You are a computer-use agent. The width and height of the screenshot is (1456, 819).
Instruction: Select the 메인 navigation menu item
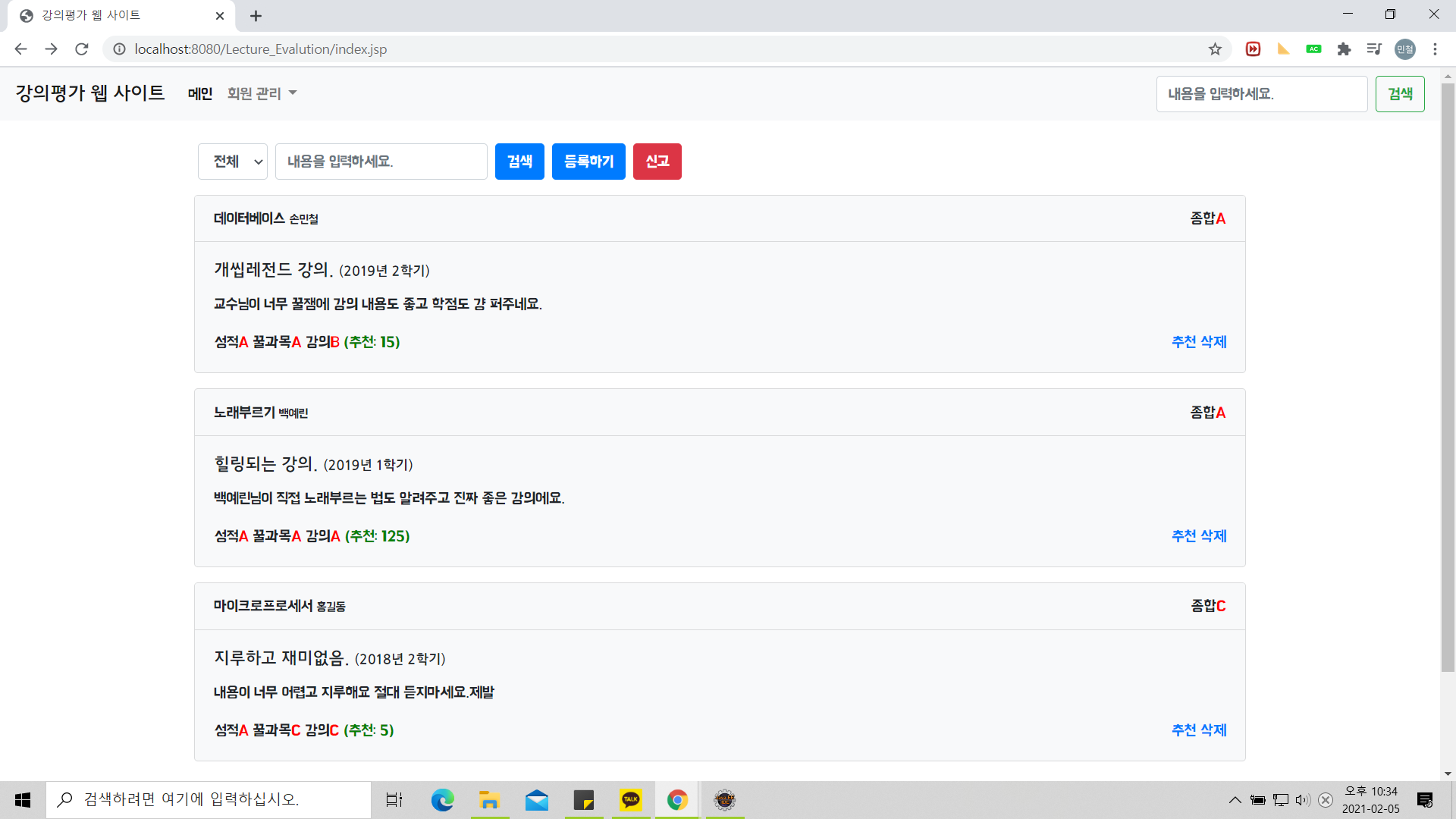[x=200, y=93]
